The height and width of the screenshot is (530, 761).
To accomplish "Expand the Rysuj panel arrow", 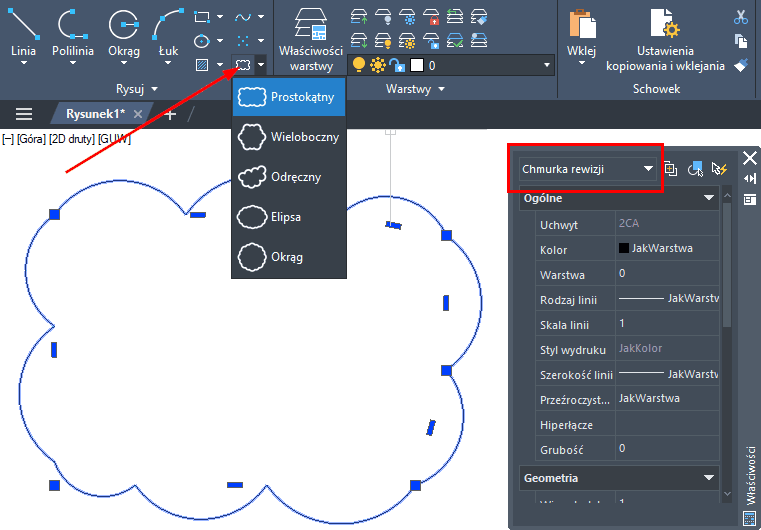I will [x=155, y=89].
